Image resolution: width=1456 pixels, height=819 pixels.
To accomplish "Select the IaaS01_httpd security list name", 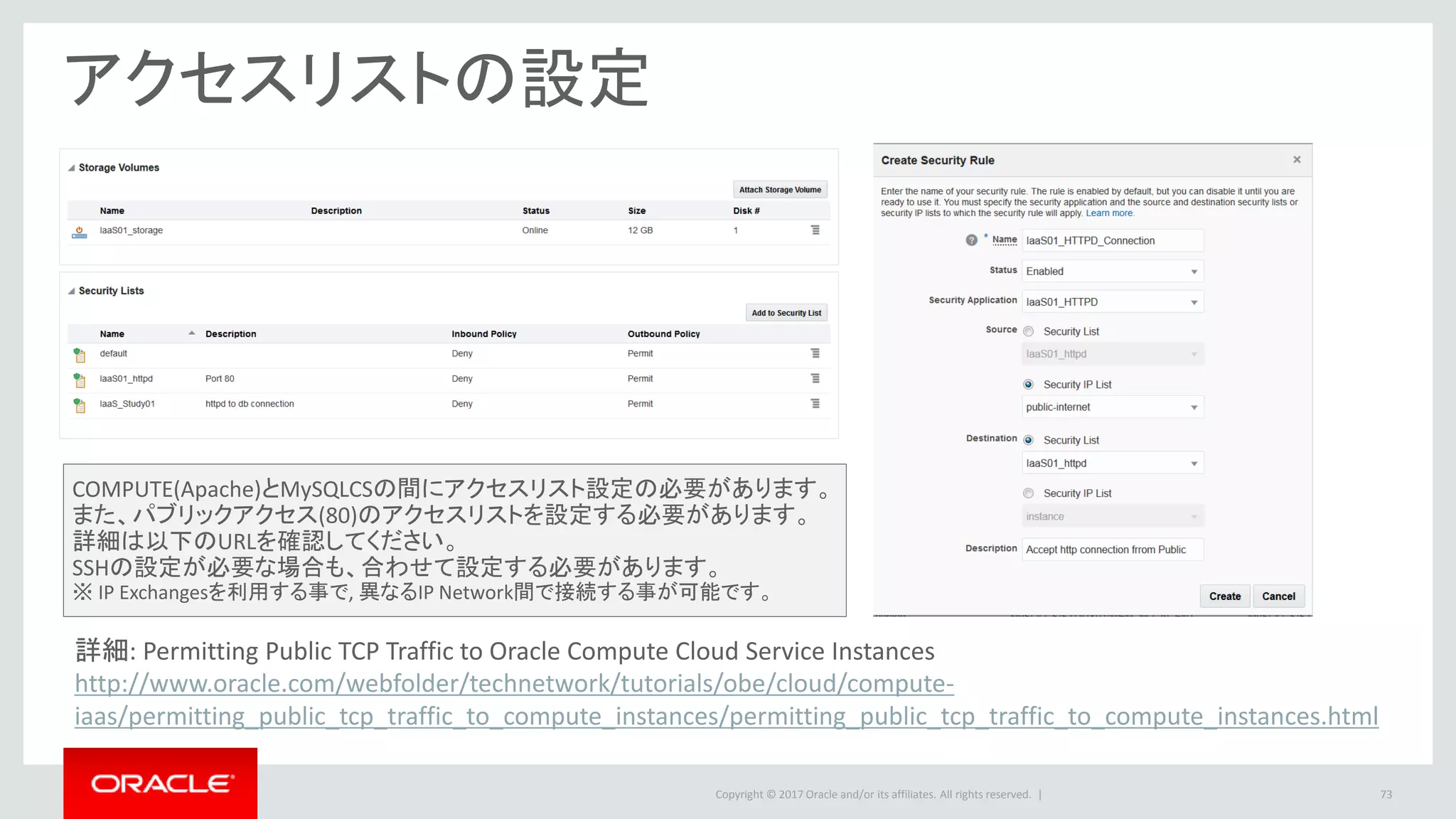I will pos(127,379).
